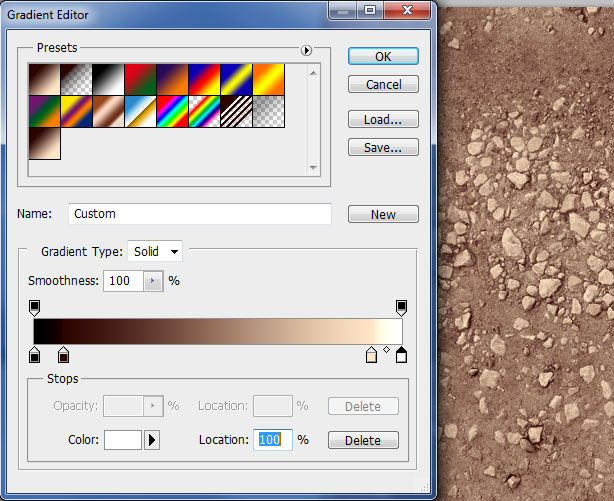614x501 pixels.
Task: Pick the Copper gradient preset
Action: [x=109, y=110]
